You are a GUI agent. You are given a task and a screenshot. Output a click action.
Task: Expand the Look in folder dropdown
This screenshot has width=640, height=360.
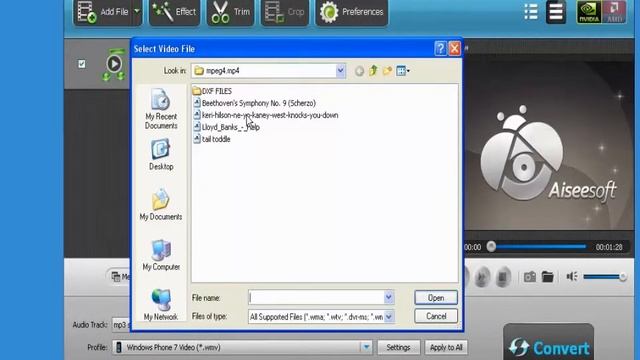pyautogui.click(x=340, y=71)
